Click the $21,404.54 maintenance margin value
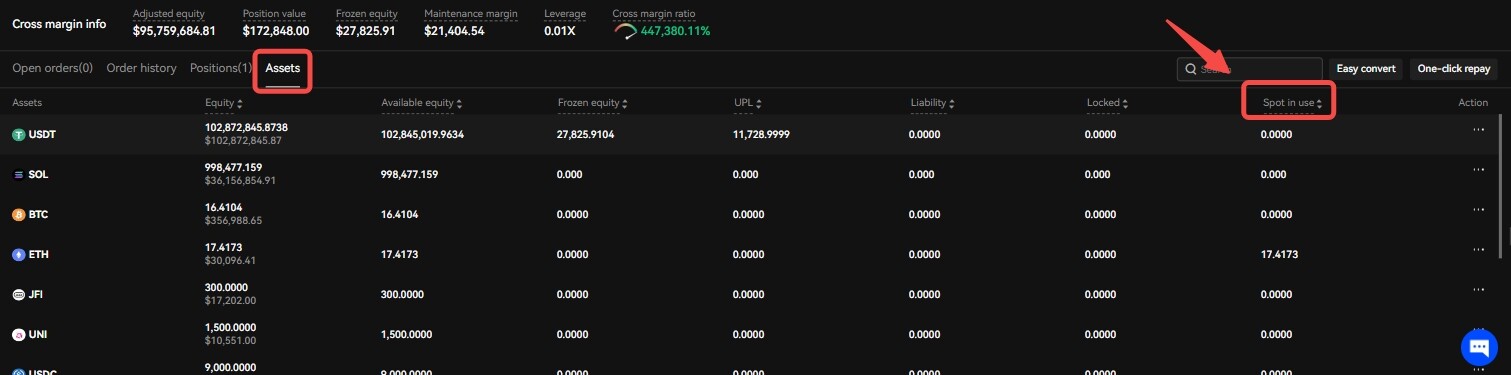The image size is (1511, 375). pyautogui.click(x=454, y=31)
